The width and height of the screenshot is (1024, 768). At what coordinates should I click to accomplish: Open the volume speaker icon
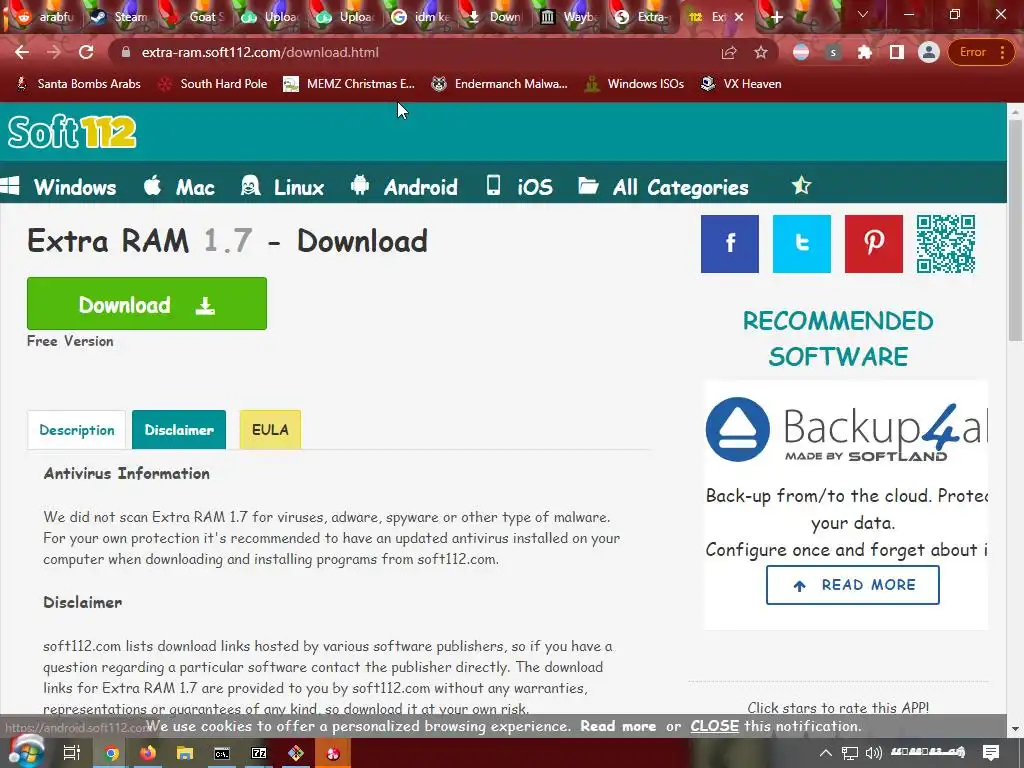[x=873, y=753]
